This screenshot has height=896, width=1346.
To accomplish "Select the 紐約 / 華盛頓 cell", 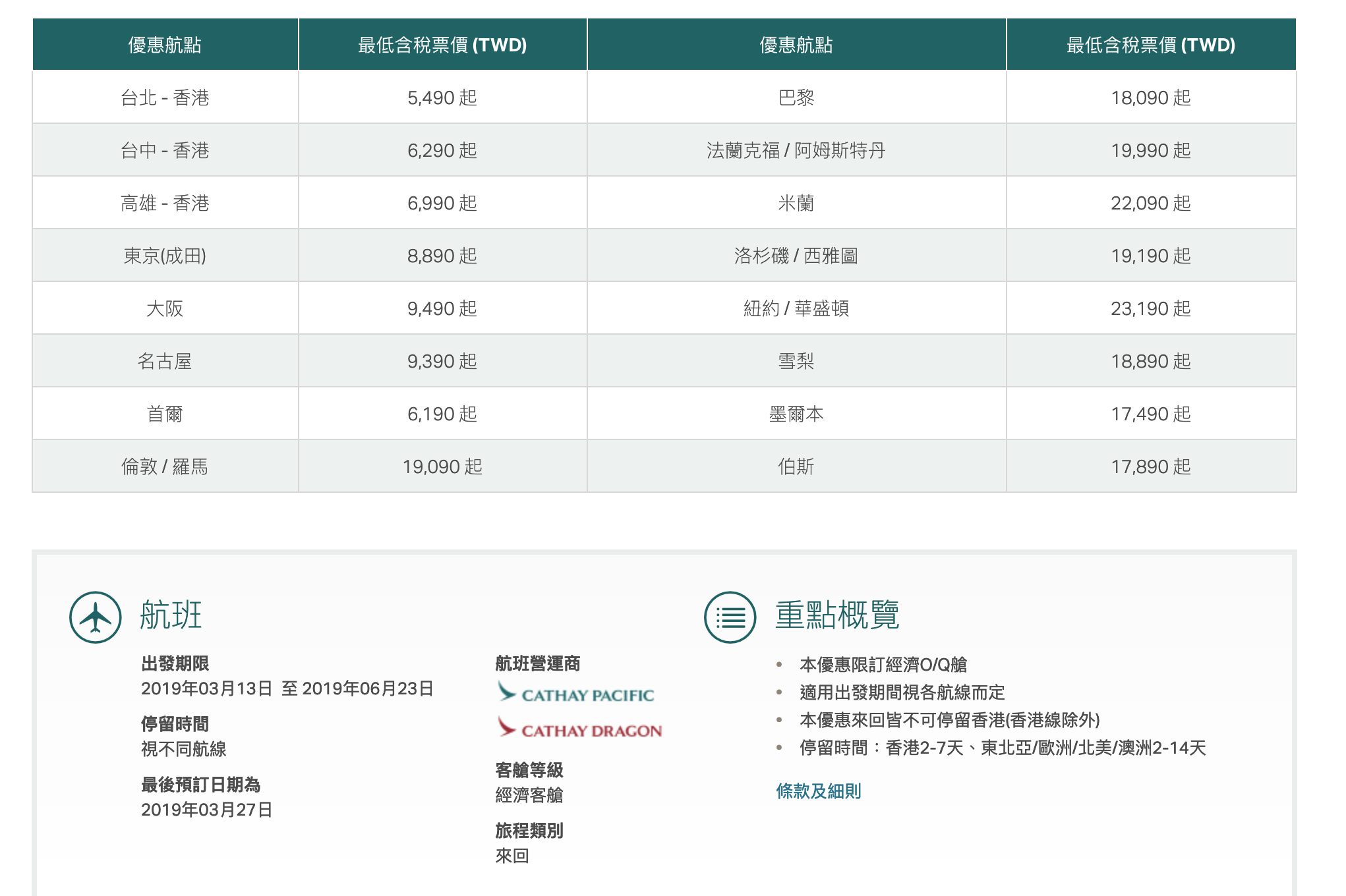I will [796, 308].
